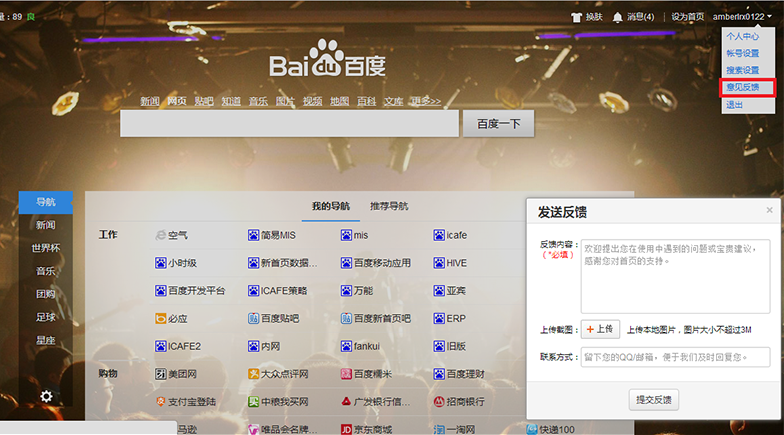Open the 必应 Bing icon

[160, 318]
